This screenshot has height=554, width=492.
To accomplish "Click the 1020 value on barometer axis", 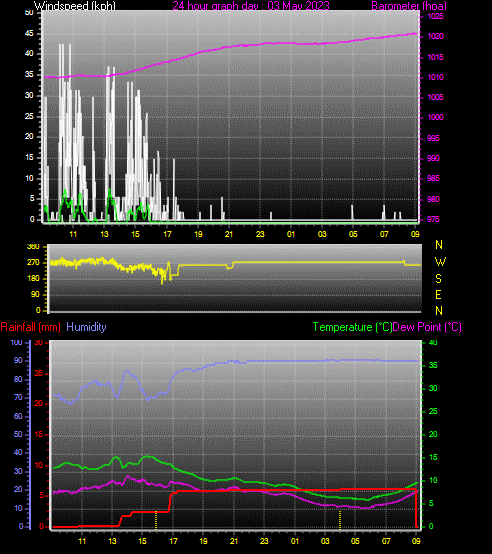I will point(435,36).
